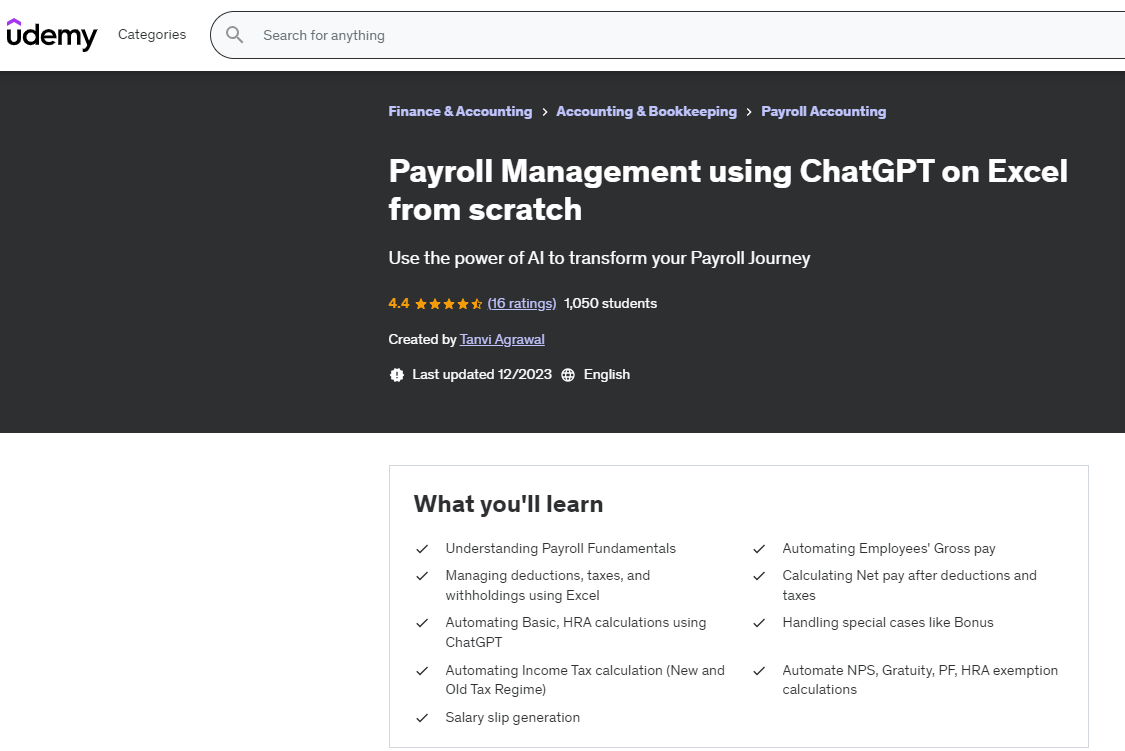Click checkmark beside Handling special cases like Bonus
1125x751 pixels.
(x=759, y=623)
